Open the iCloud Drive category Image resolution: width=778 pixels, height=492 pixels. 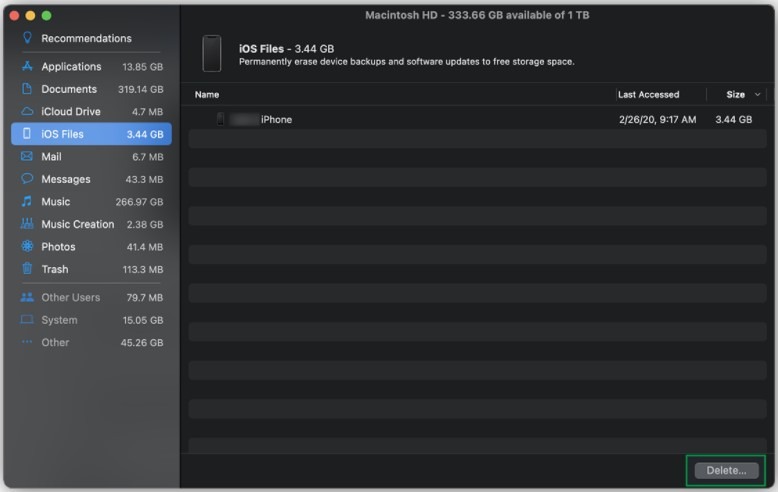click(70, 112)
